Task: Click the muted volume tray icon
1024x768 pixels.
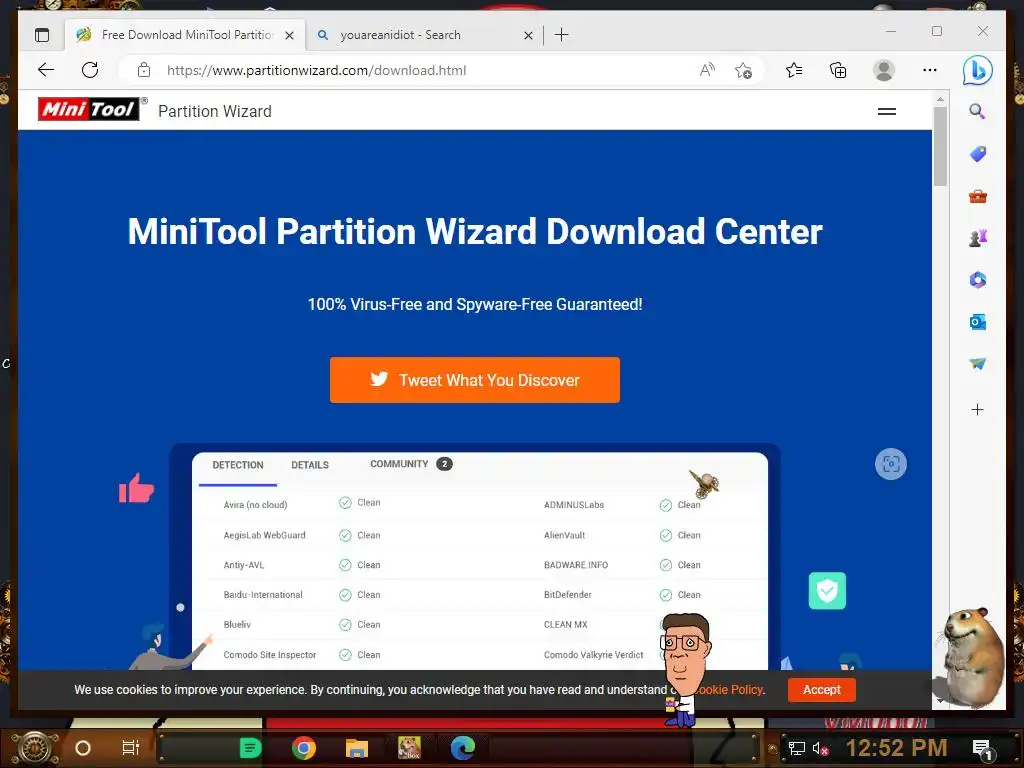Action: tap(820, 749)
